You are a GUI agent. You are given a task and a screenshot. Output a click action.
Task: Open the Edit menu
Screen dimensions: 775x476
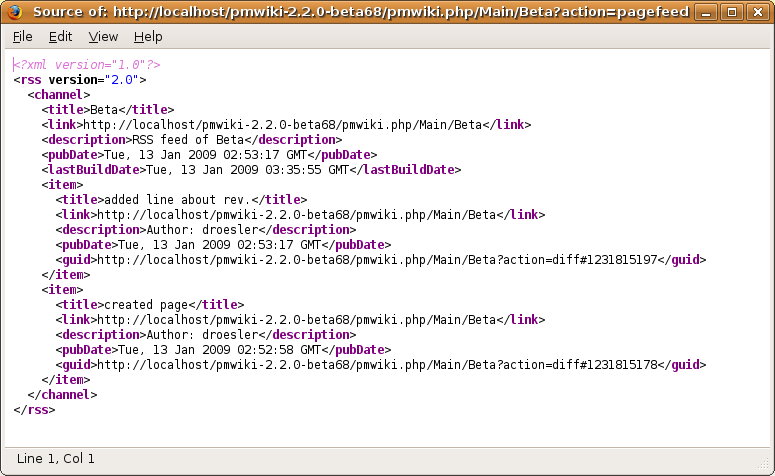pyautogui.click(x=60, y=37)
